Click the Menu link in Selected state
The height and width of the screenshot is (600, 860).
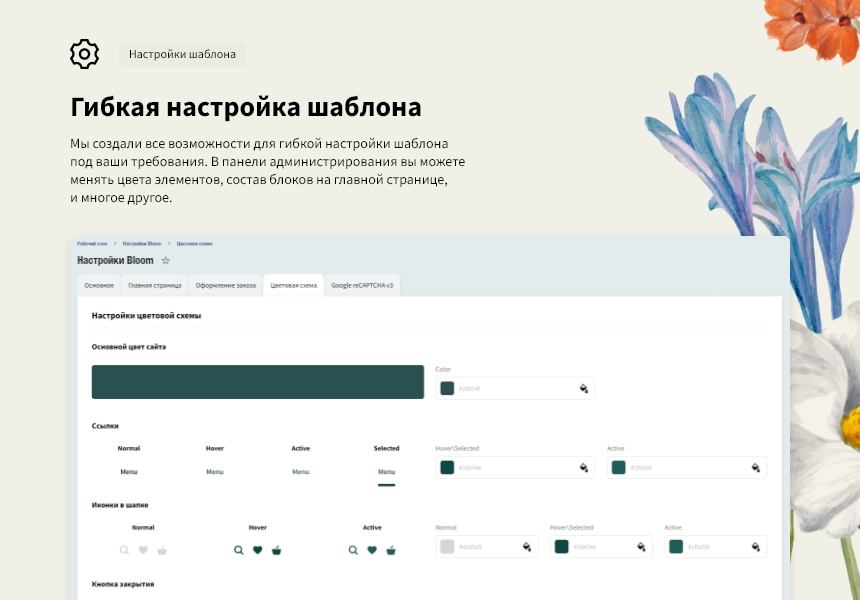(385, 471)
